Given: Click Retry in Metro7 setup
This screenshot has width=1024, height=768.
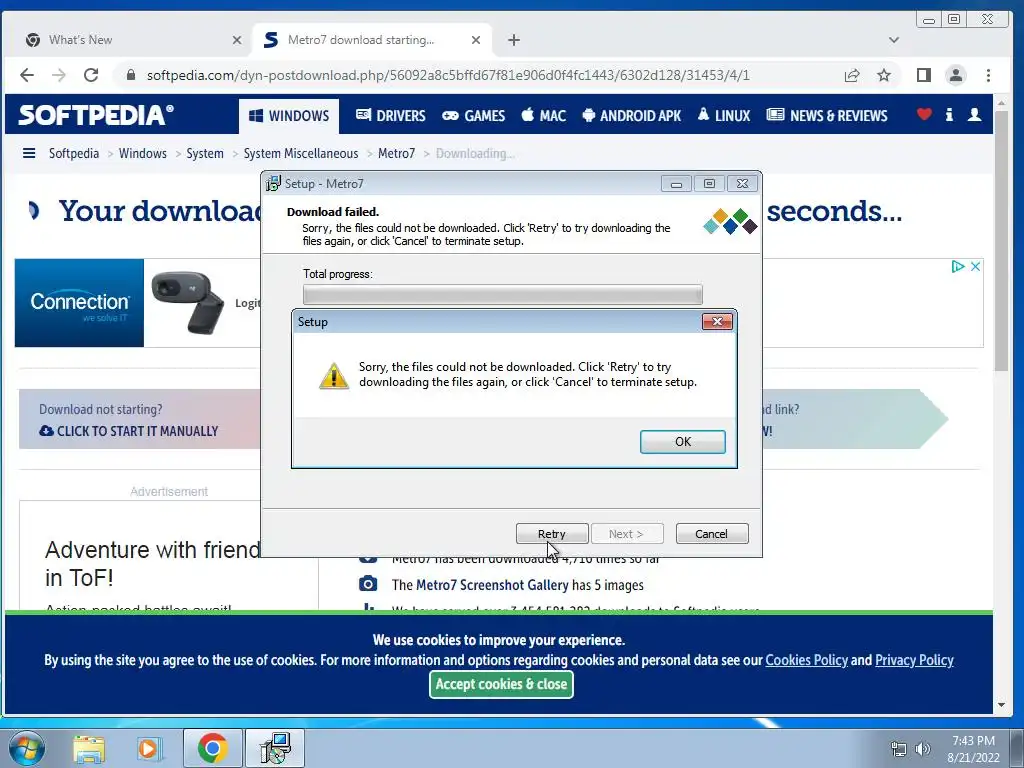Looking at the screenshot, I should coord(552,534).
